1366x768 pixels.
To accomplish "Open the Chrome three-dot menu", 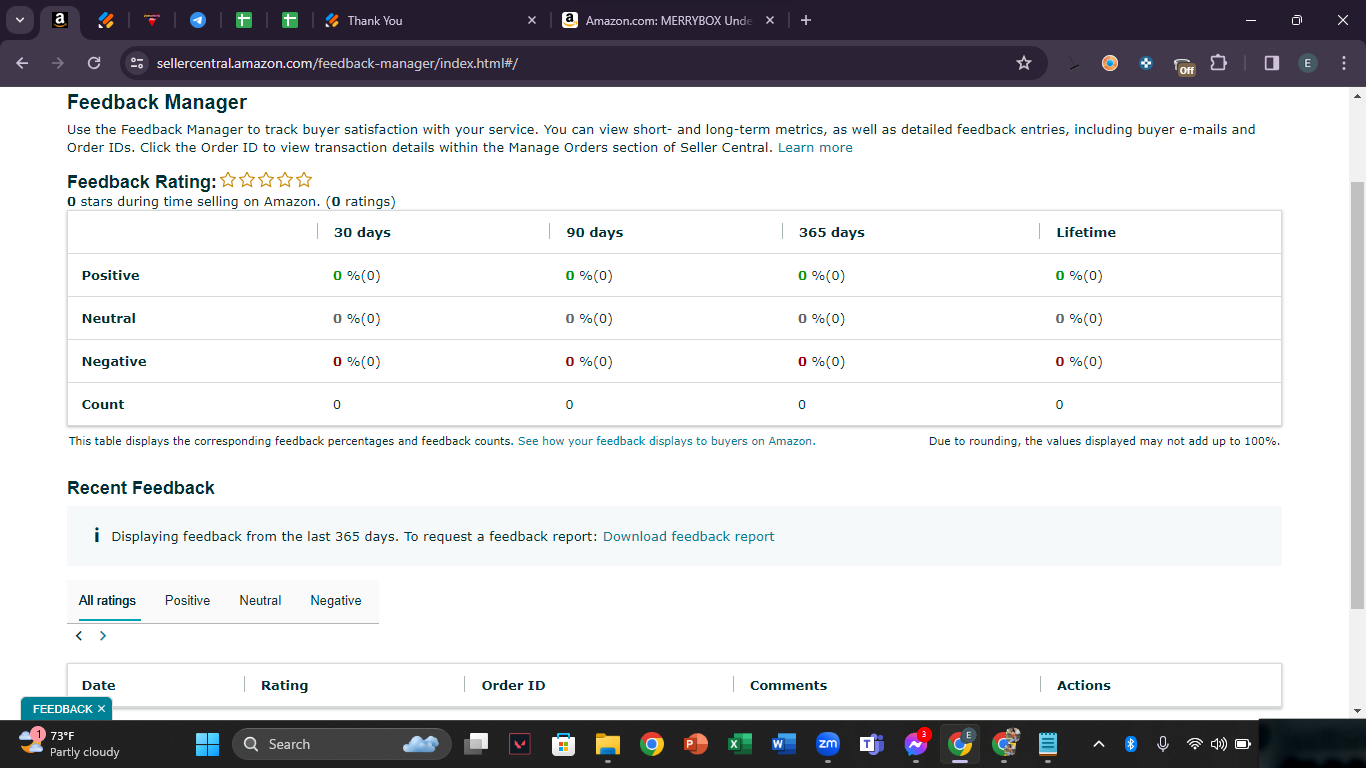I will tap(1342, 63).
